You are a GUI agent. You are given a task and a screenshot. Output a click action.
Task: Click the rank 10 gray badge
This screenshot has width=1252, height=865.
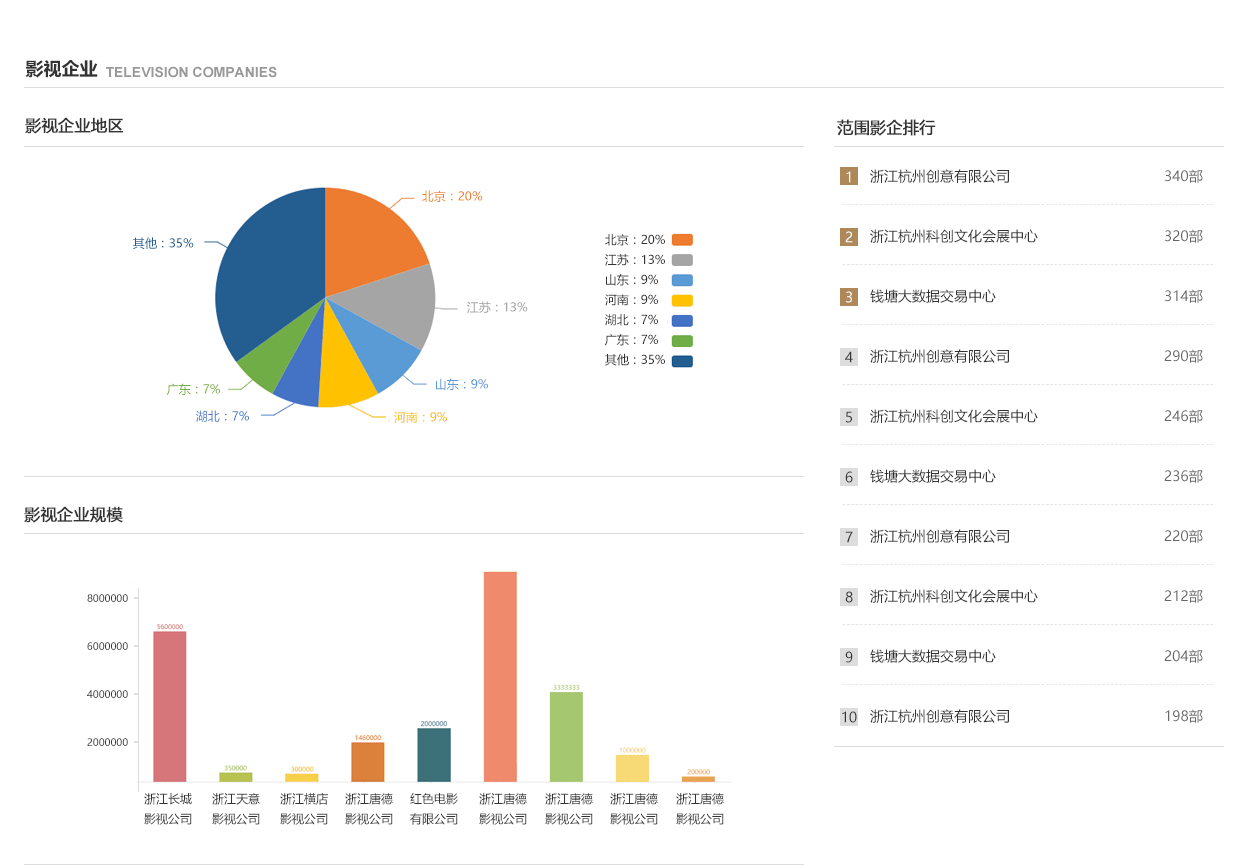coord(849,717)
